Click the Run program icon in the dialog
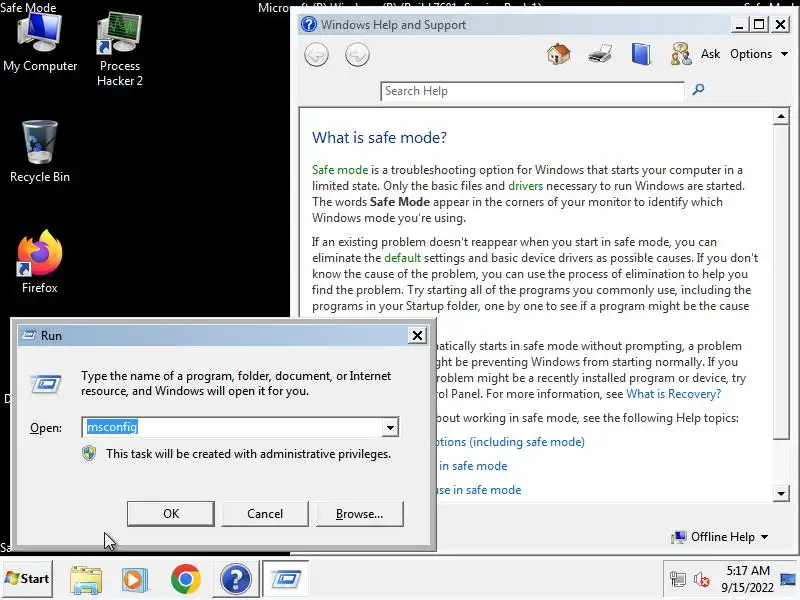Image resolution: width=800 pixels, height=600 pixels. coord(46,384)
